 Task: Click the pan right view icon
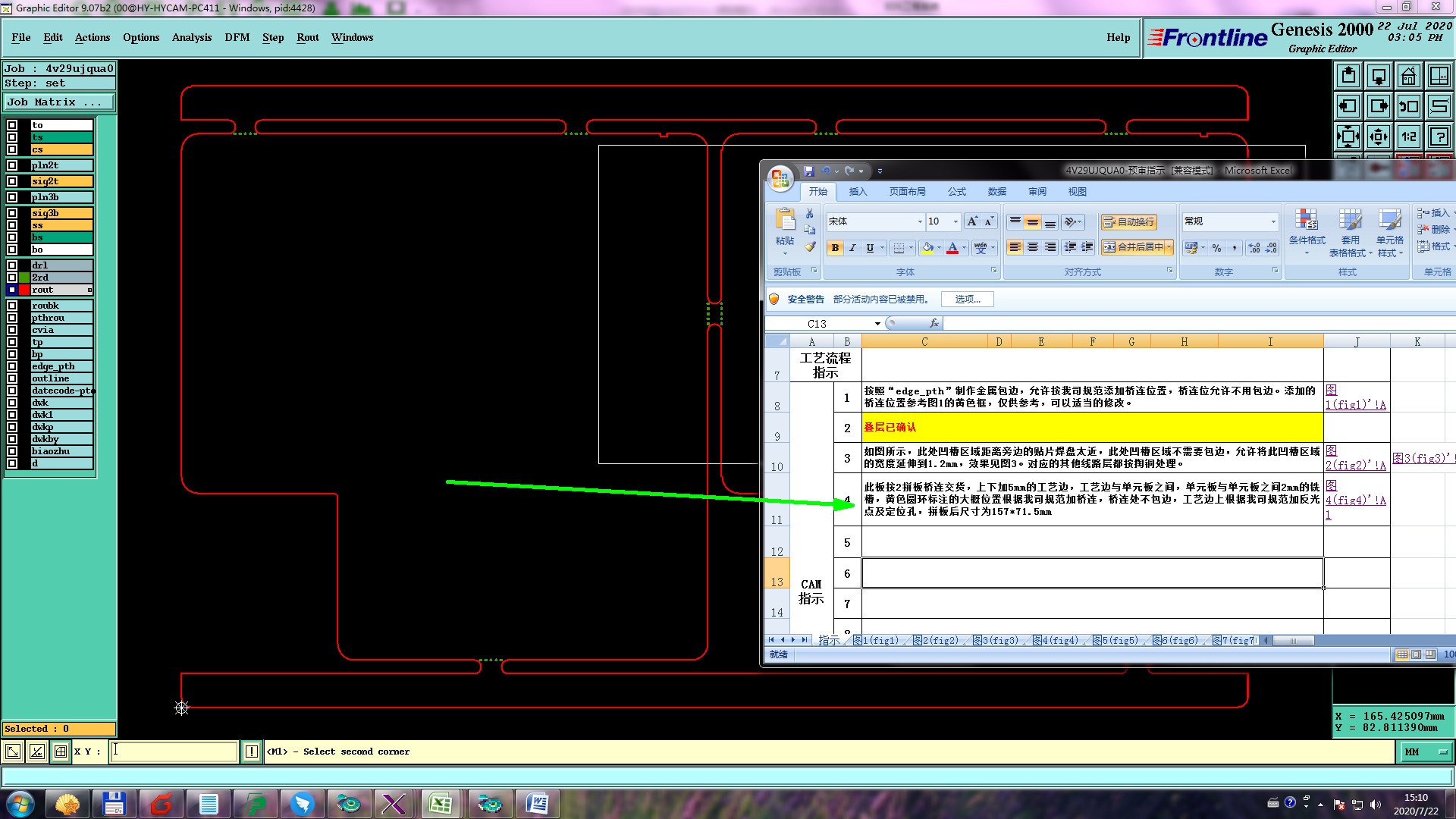coord(1379,106)
